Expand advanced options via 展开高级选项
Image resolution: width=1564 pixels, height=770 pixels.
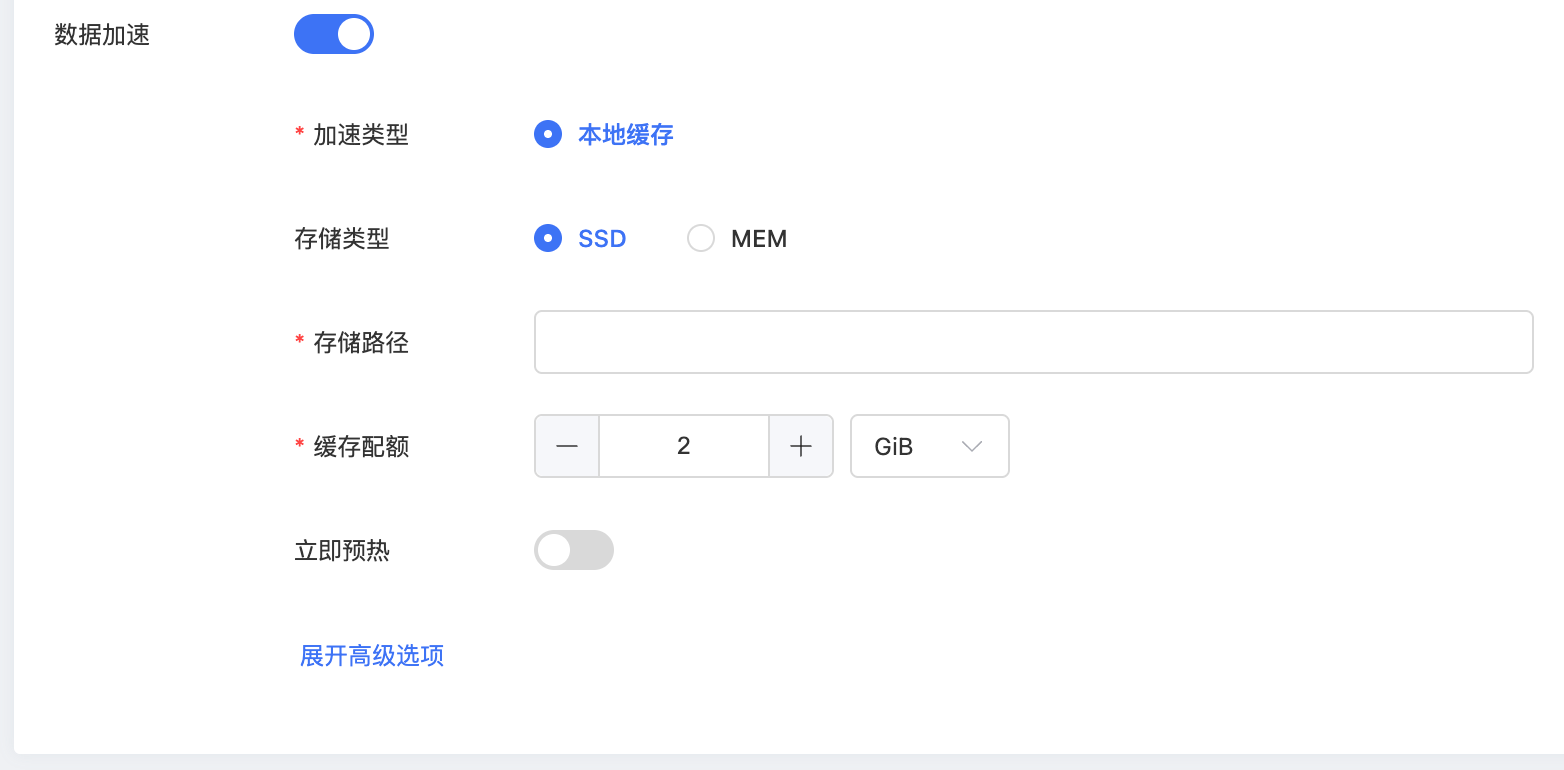click(x=372, y=656)
